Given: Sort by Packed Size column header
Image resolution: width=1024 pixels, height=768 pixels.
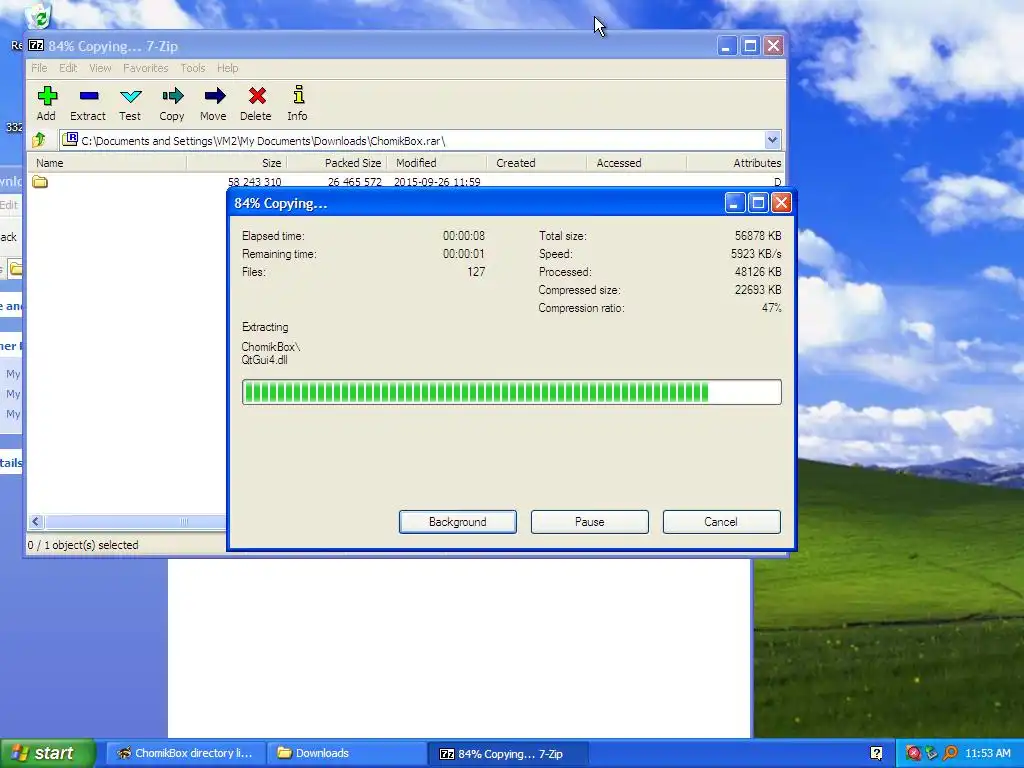Looking at the screenshot, I should tap(336, 163).
